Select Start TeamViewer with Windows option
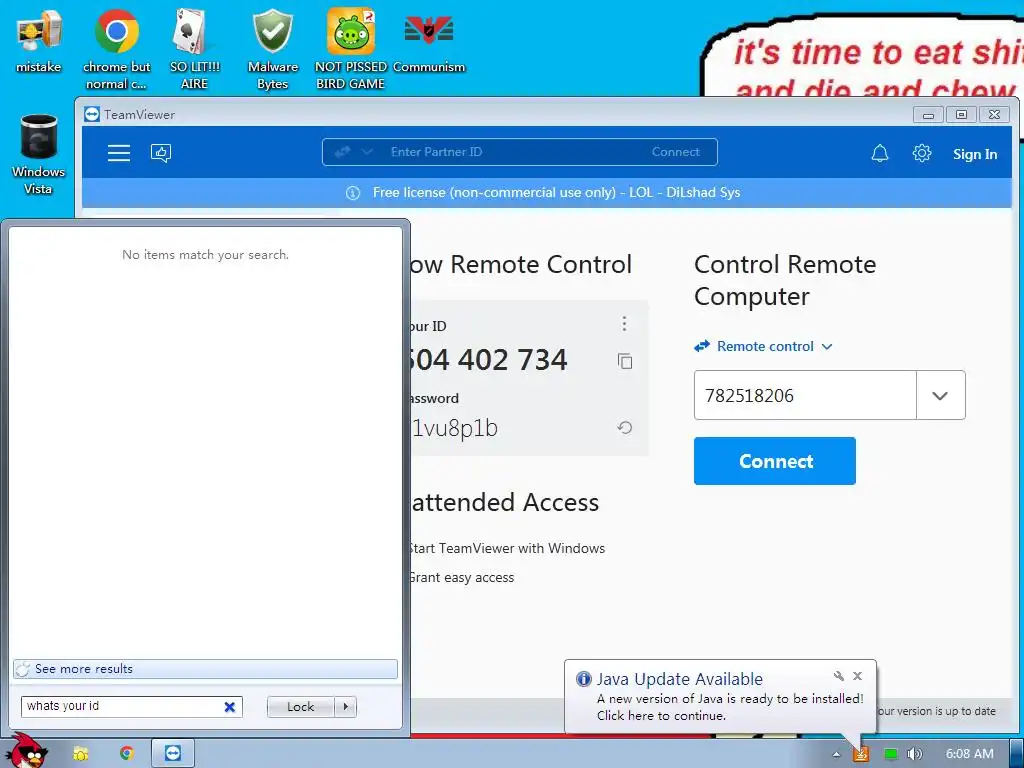Image resolution: width=1024 pixels, height=768 pixels. (x=506, y=548)
